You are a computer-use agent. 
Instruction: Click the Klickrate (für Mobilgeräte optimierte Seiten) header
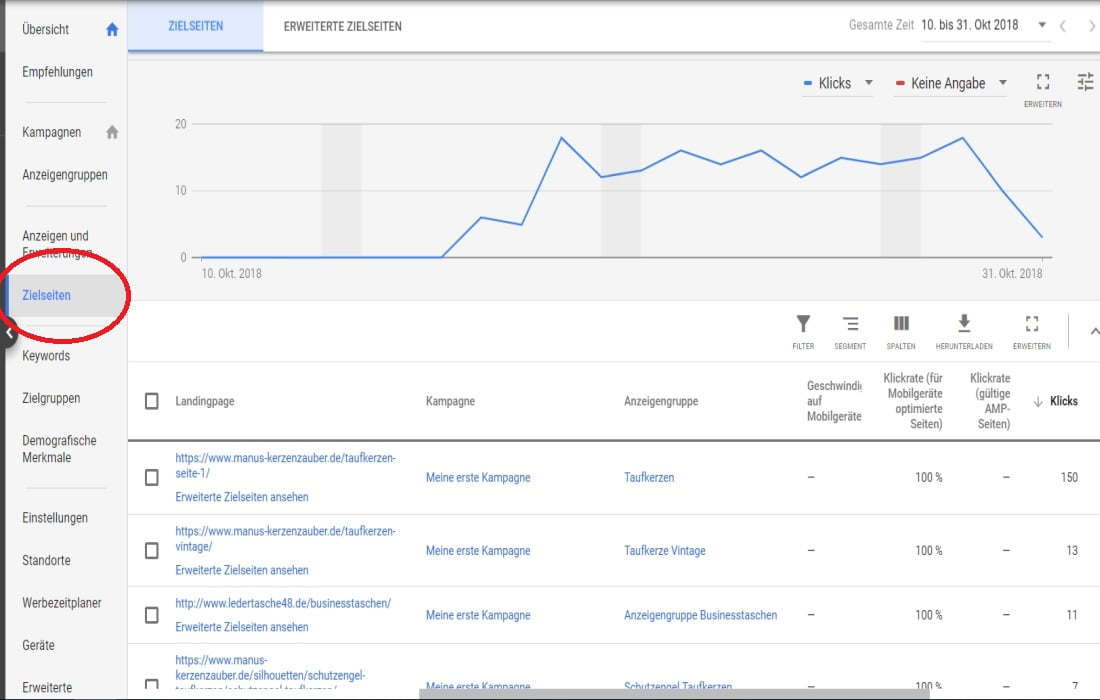coord(913,401)
